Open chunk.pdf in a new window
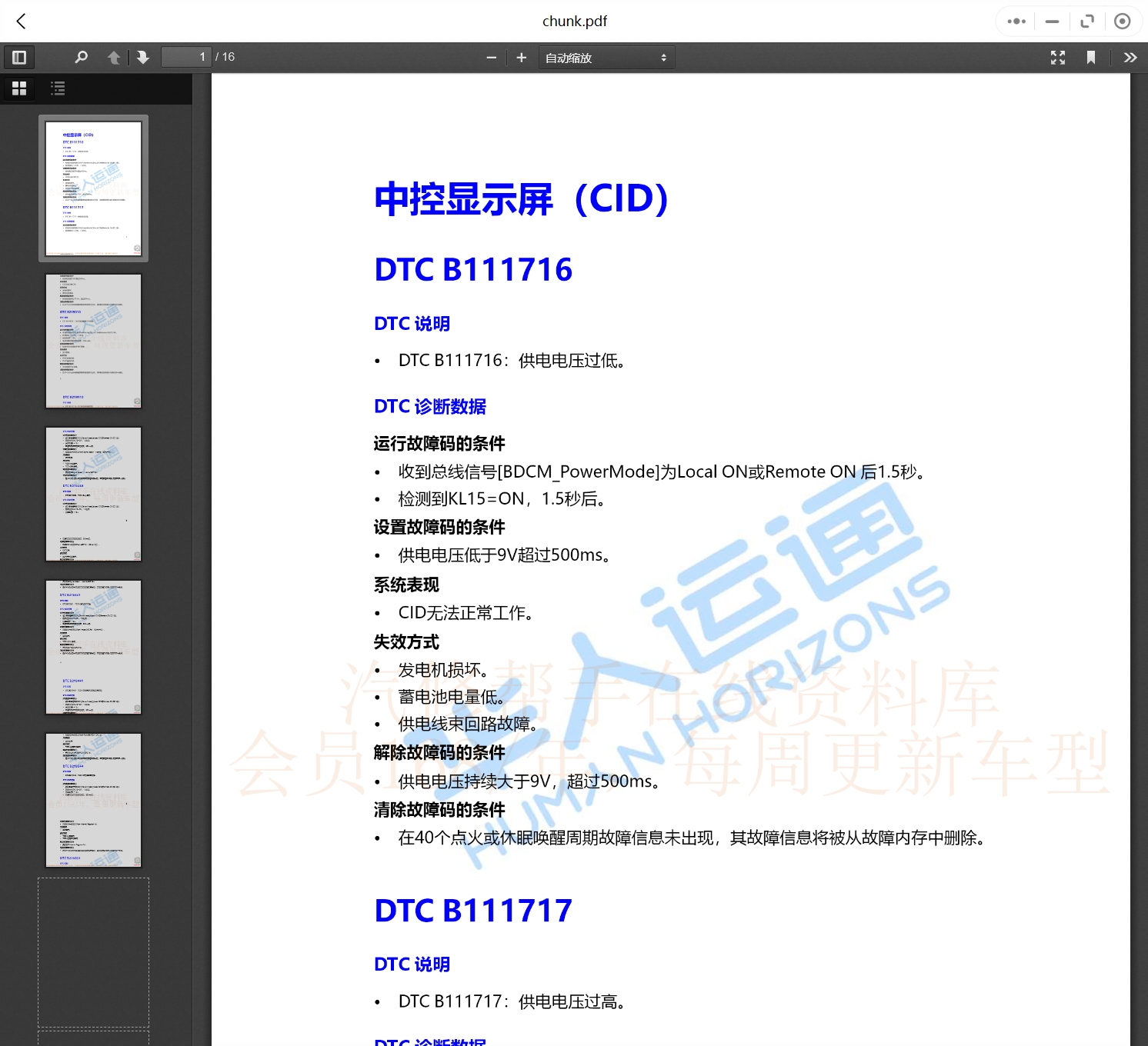The width and height of the screenshot is (1148, 1046). click(x=1087, y=21)
